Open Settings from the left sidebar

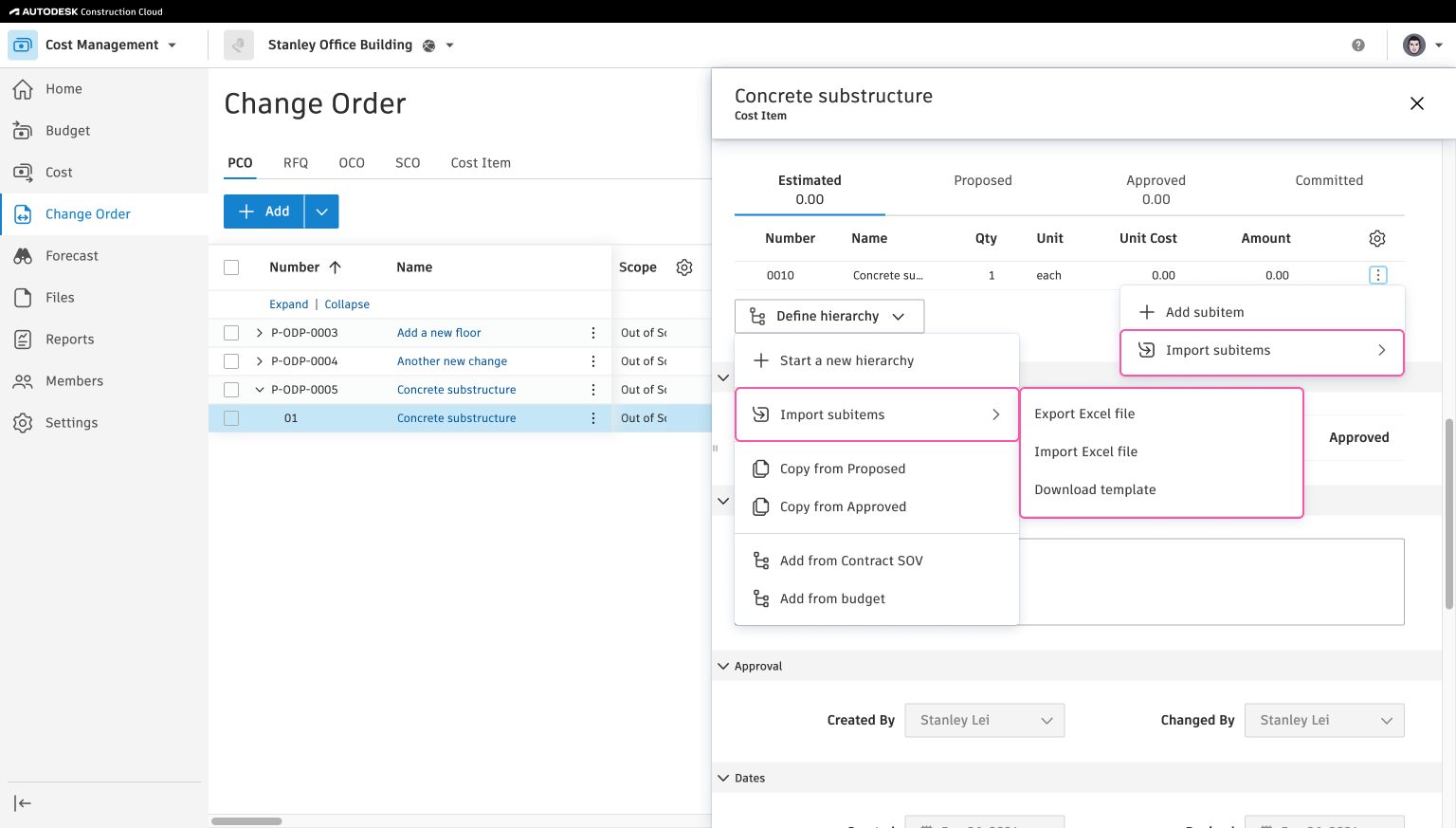click(x=70, y=422)
